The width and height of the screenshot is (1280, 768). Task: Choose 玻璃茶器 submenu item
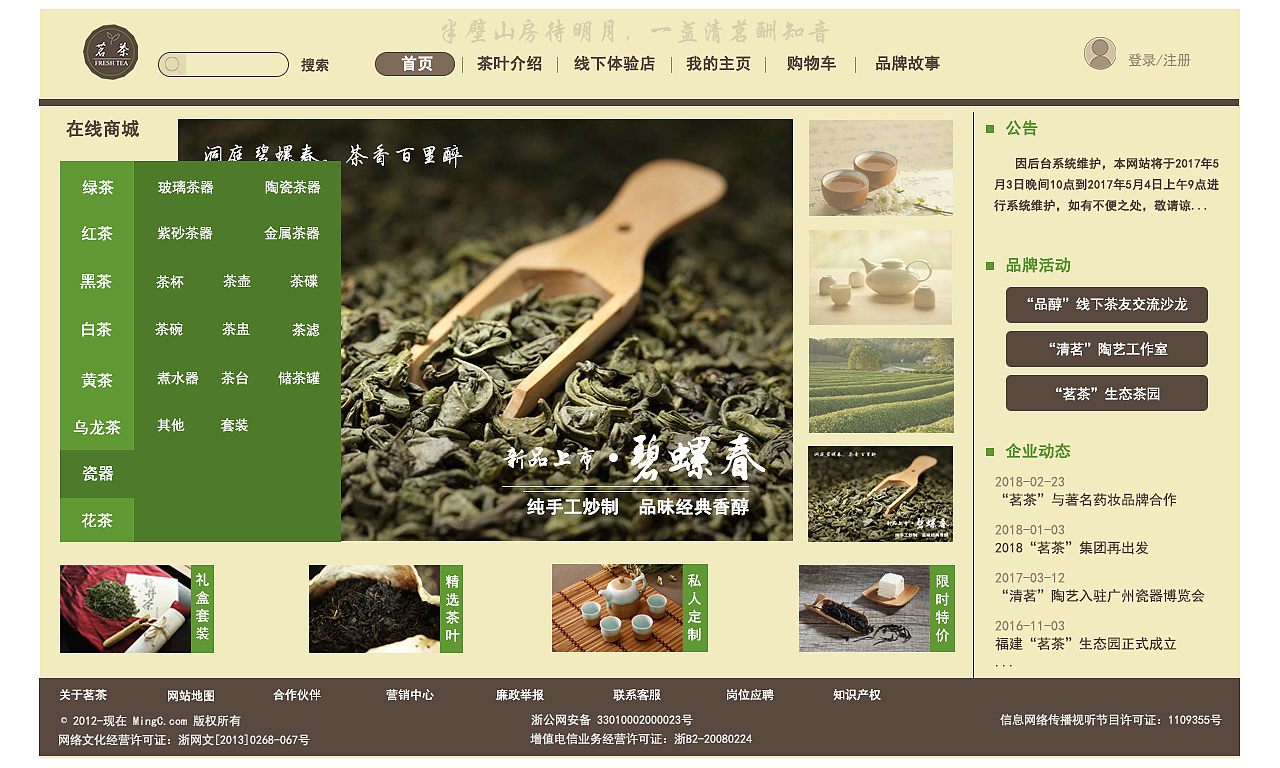coord(186,187)
